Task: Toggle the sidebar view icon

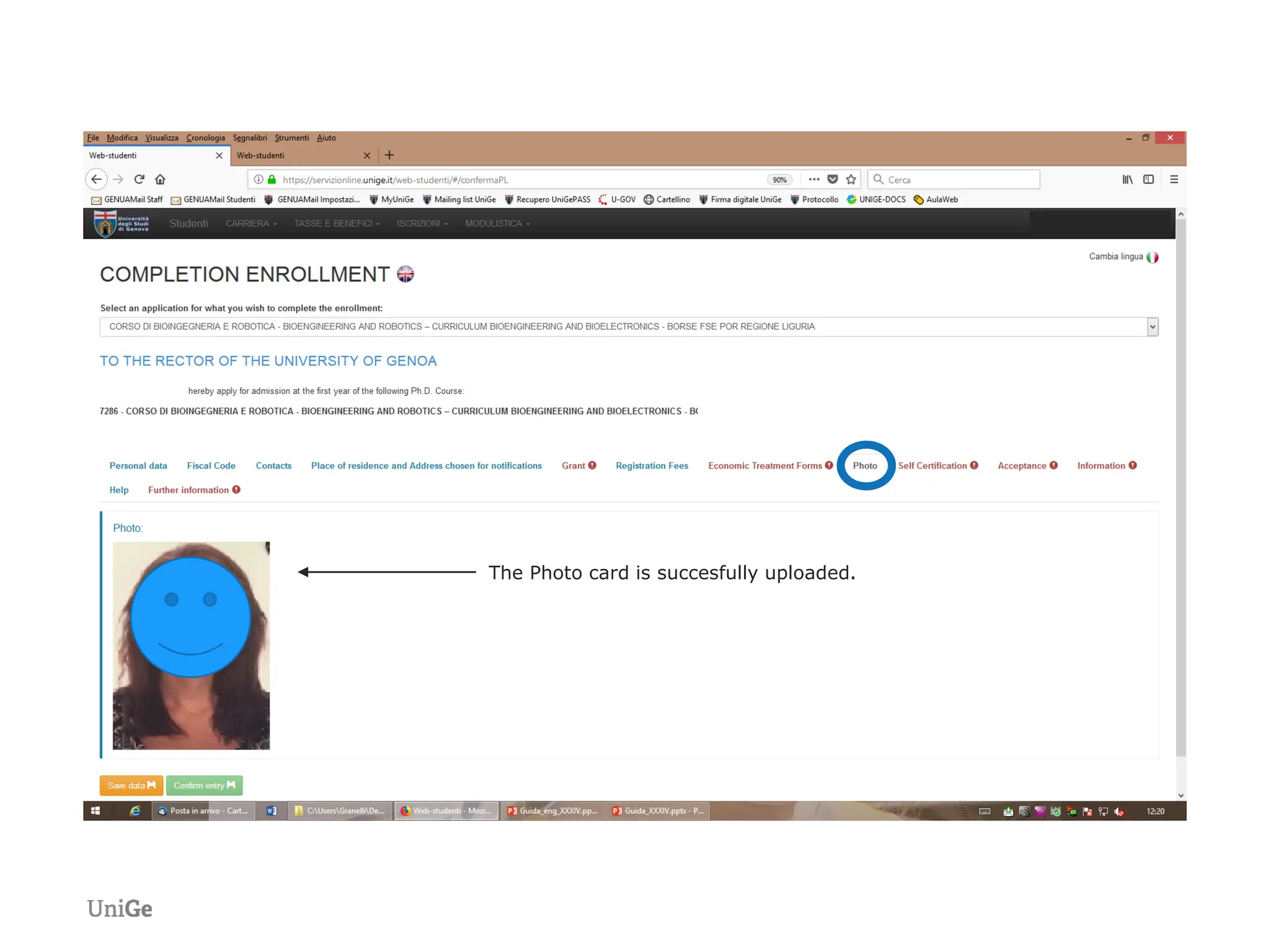Action: 1148,179
